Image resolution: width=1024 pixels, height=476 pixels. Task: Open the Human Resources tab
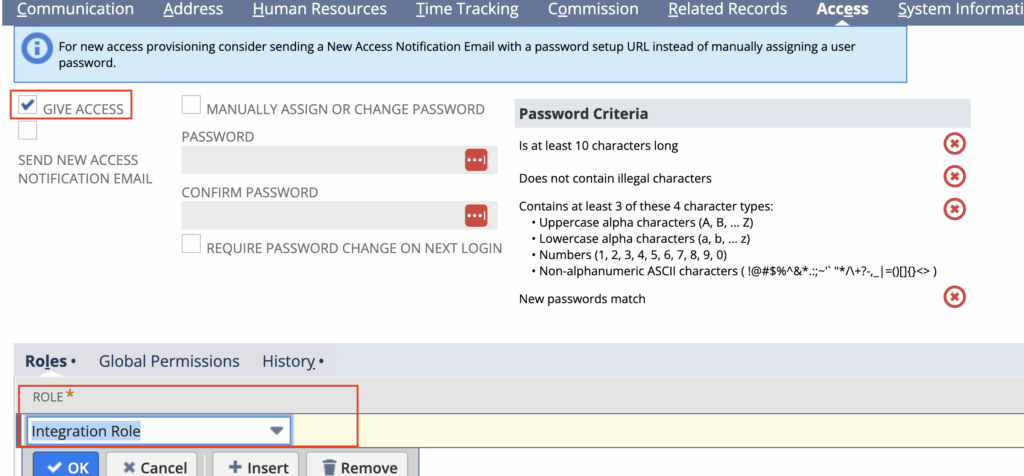tap(319, 9)
